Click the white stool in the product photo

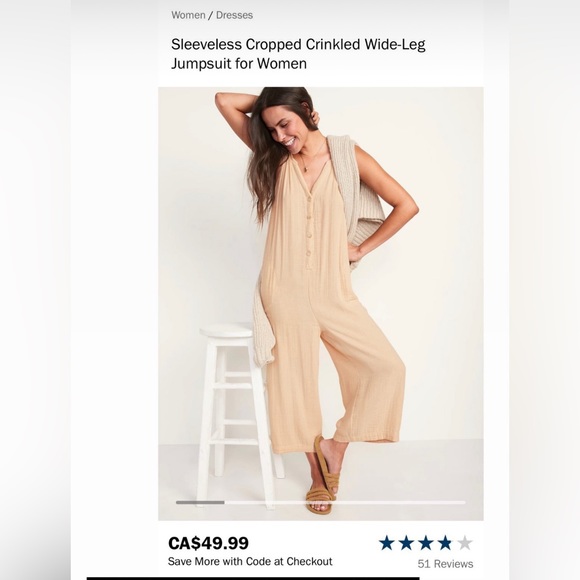(x=235, y=411)
